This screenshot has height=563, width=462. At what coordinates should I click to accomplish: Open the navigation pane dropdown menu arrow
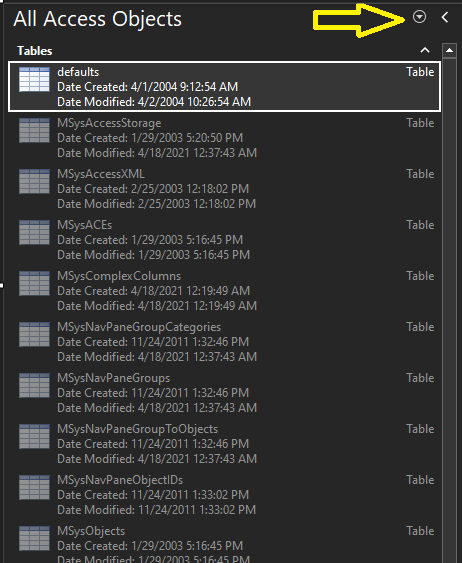click(419, 17)
